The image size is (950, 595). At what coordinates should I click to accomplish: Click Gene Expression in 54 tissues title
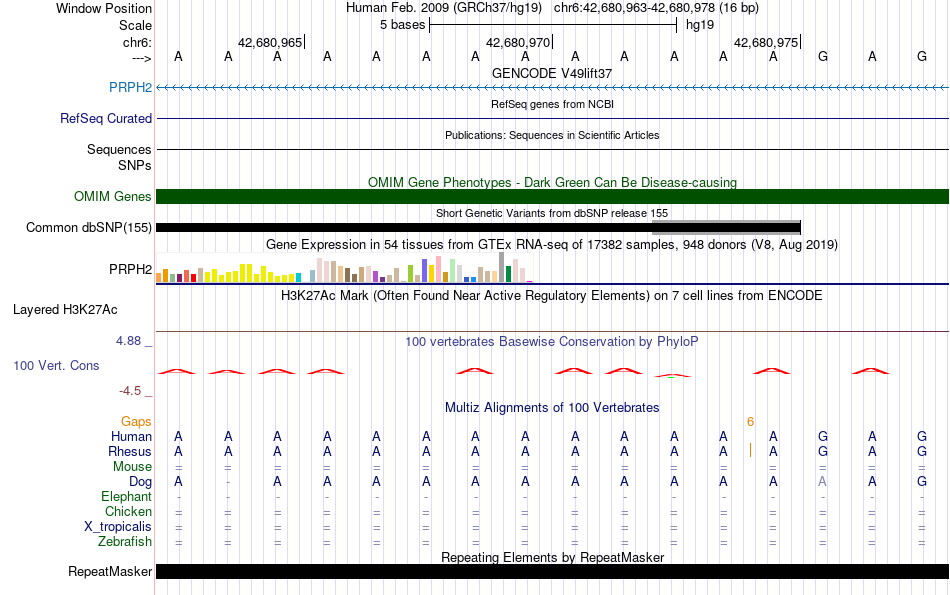click(552, 245)
